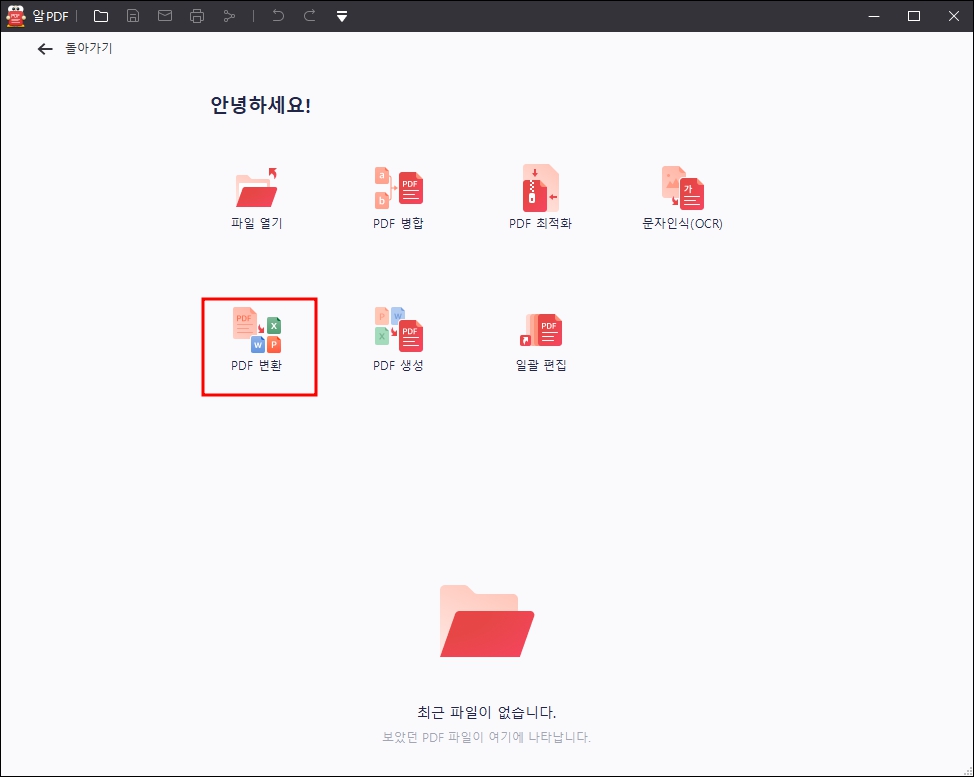
Task: Click the back arrow next to 돌아가기
Action: pos(45,48)
